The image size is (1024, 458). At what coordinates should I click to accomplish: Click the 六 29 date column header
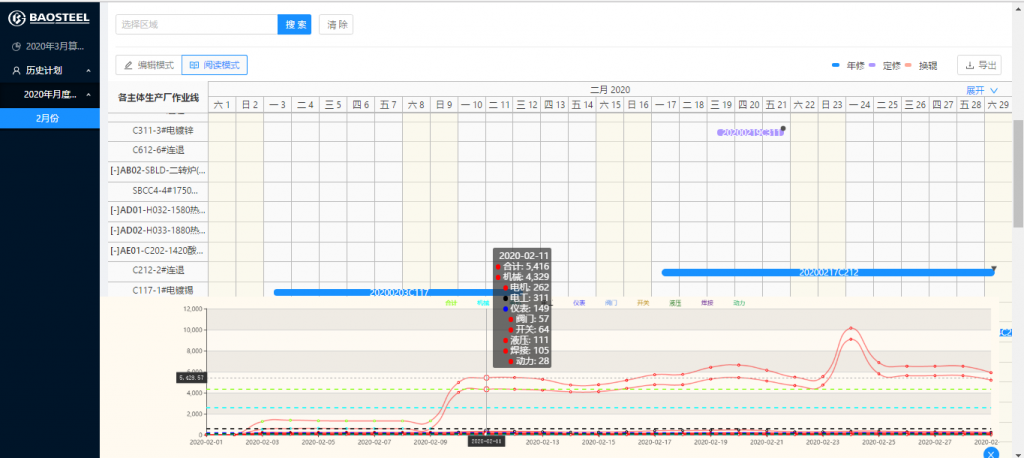(x=997, y=105)
